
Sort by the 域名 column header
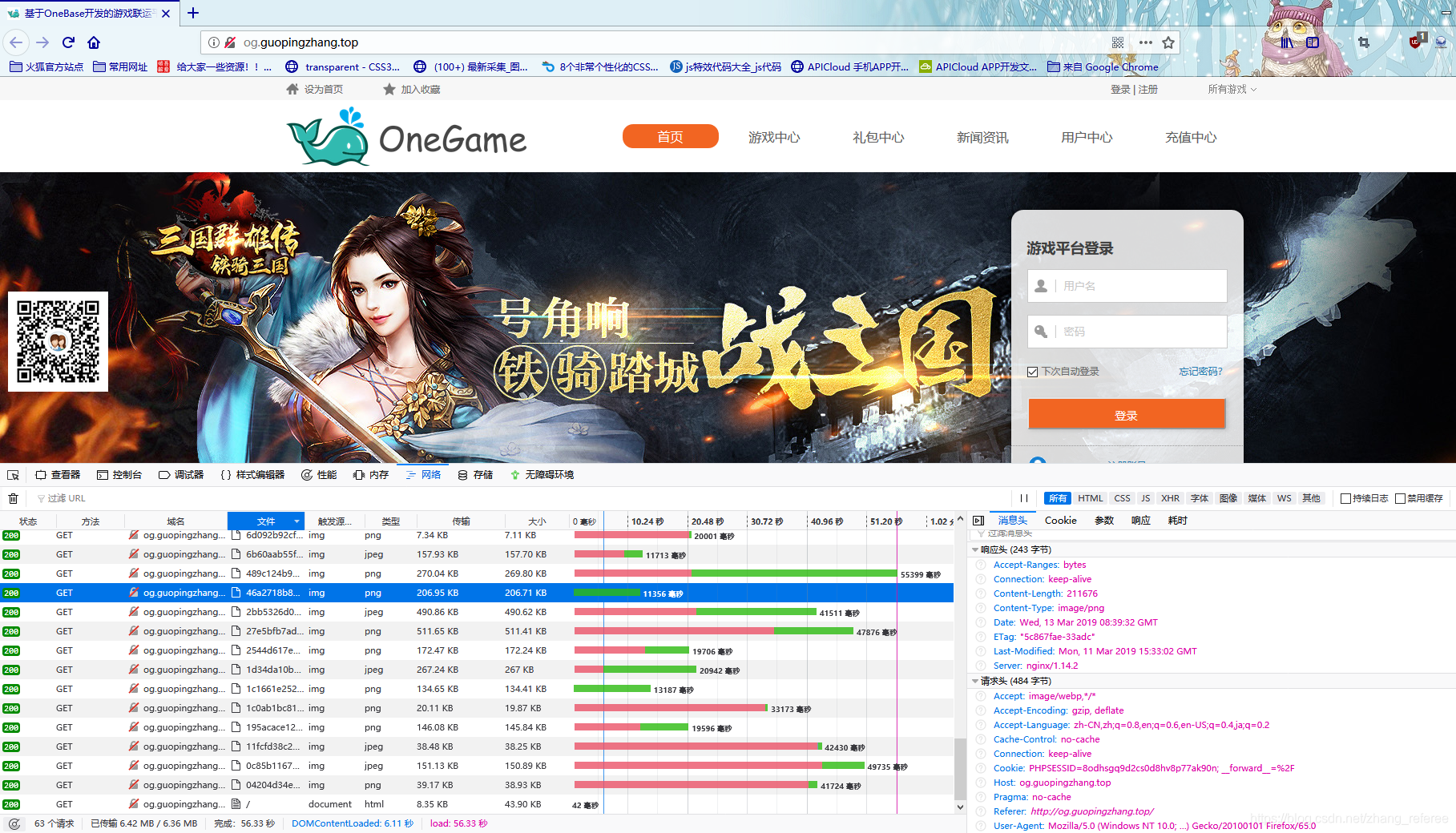175,521
